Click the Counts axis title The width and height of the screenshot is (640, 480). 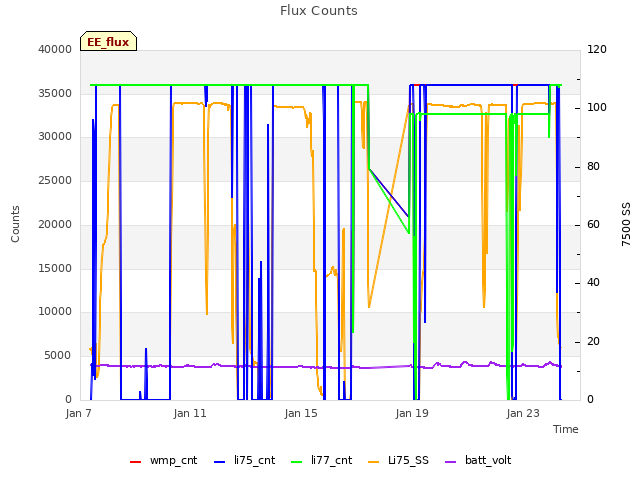point(15,224)
